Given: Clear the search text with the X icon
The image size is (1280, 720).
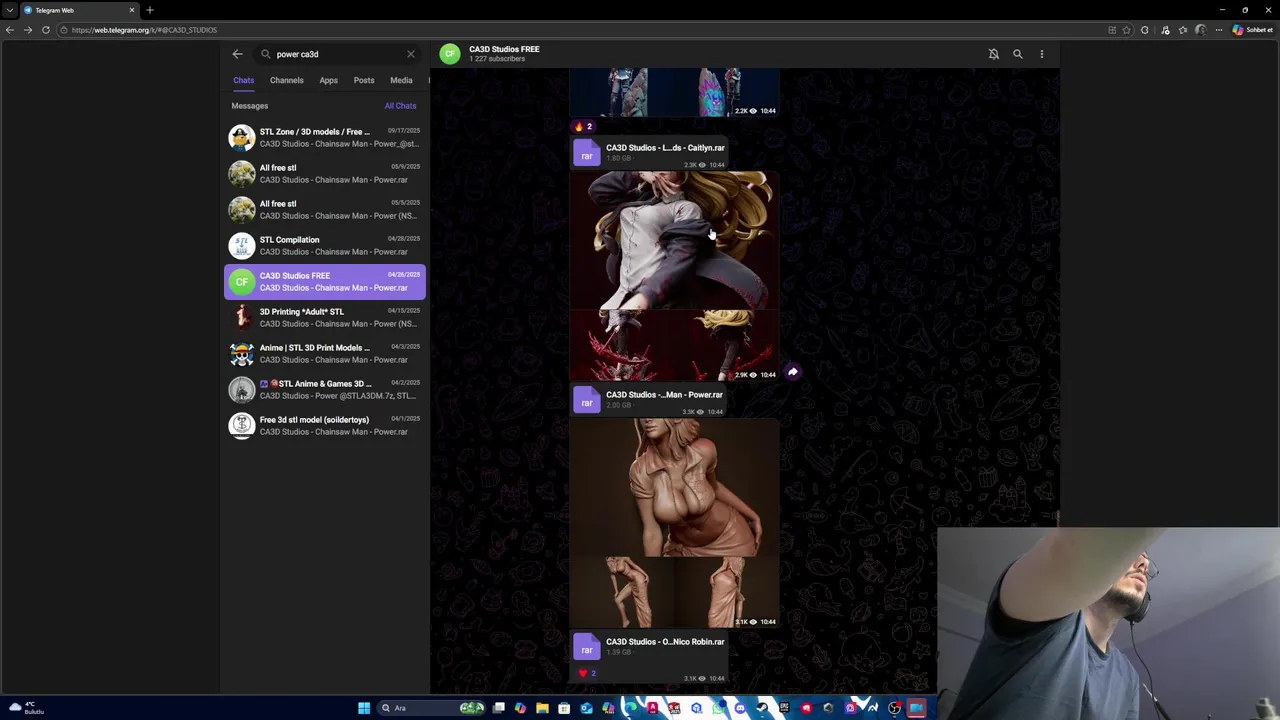Looking at the screenshot, I should click(410, 54).
